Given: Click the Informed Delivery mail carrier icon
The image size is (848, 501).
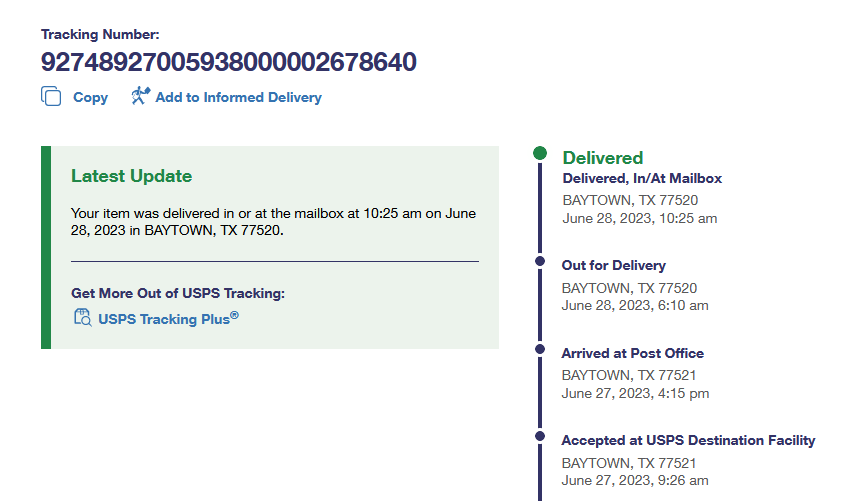Looking at the screenshot, I should [x=140, y=96].
